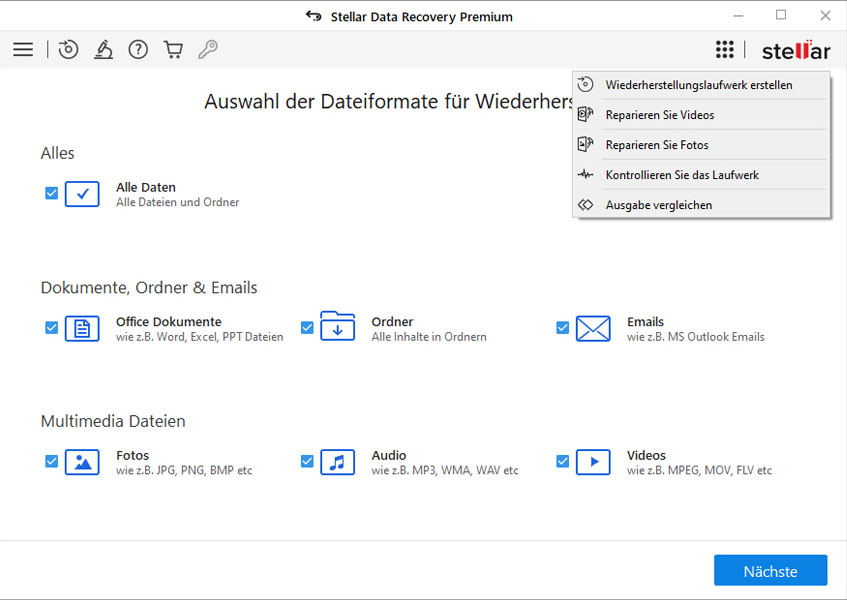847x600 pixels.
Task: Click the Audio music note icon
Action: [338, 462]
